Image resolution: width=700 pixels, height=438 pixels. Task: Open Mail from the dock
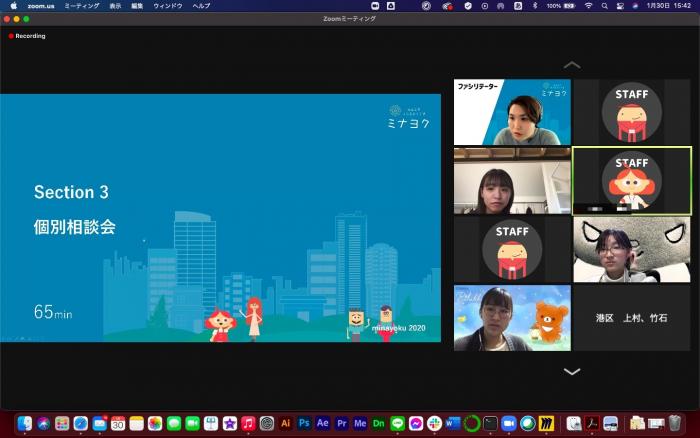point(100,423)
